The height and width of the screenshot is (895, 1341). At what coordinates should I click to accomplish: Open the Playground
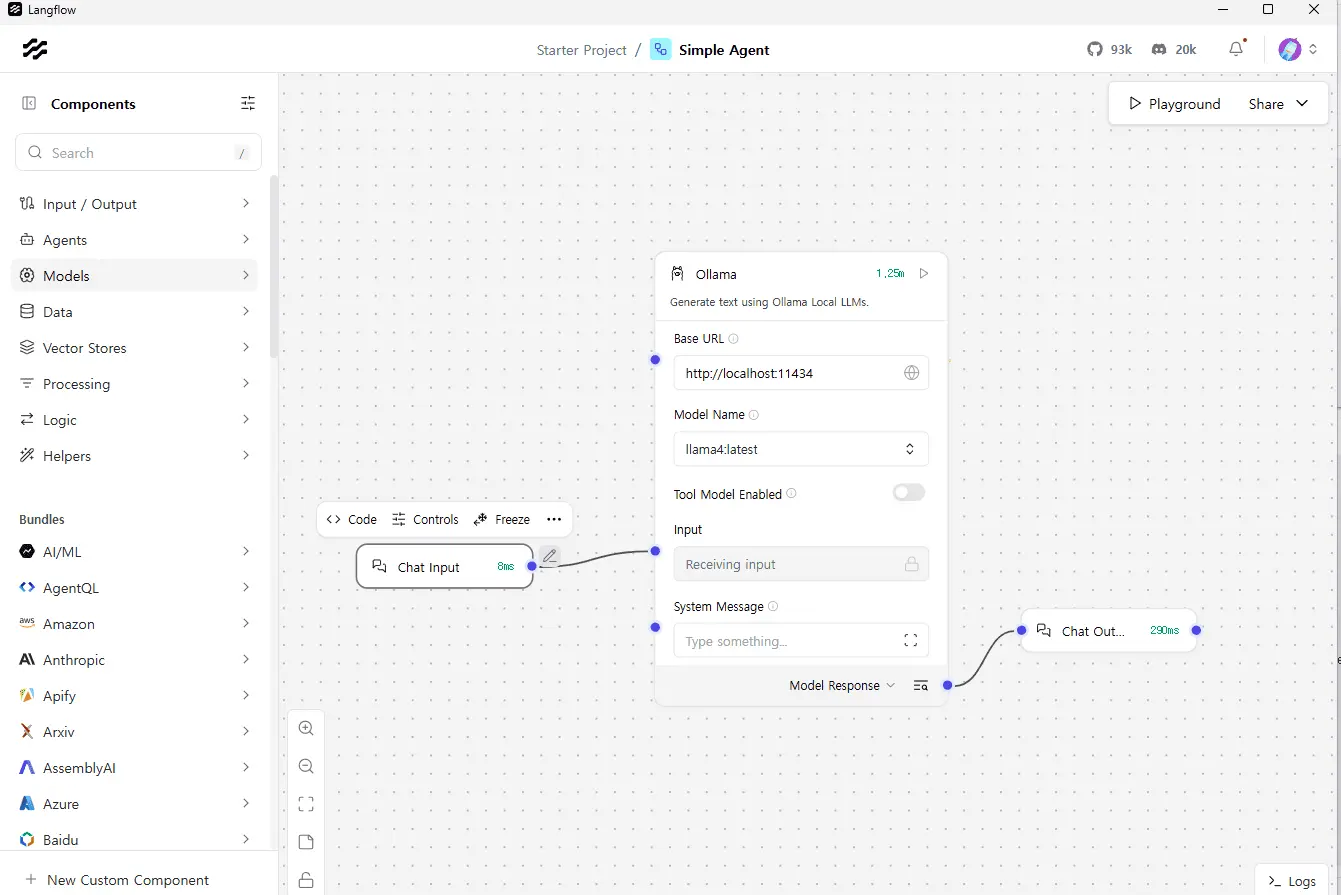pyautogui.click(x=1174, y=104)
